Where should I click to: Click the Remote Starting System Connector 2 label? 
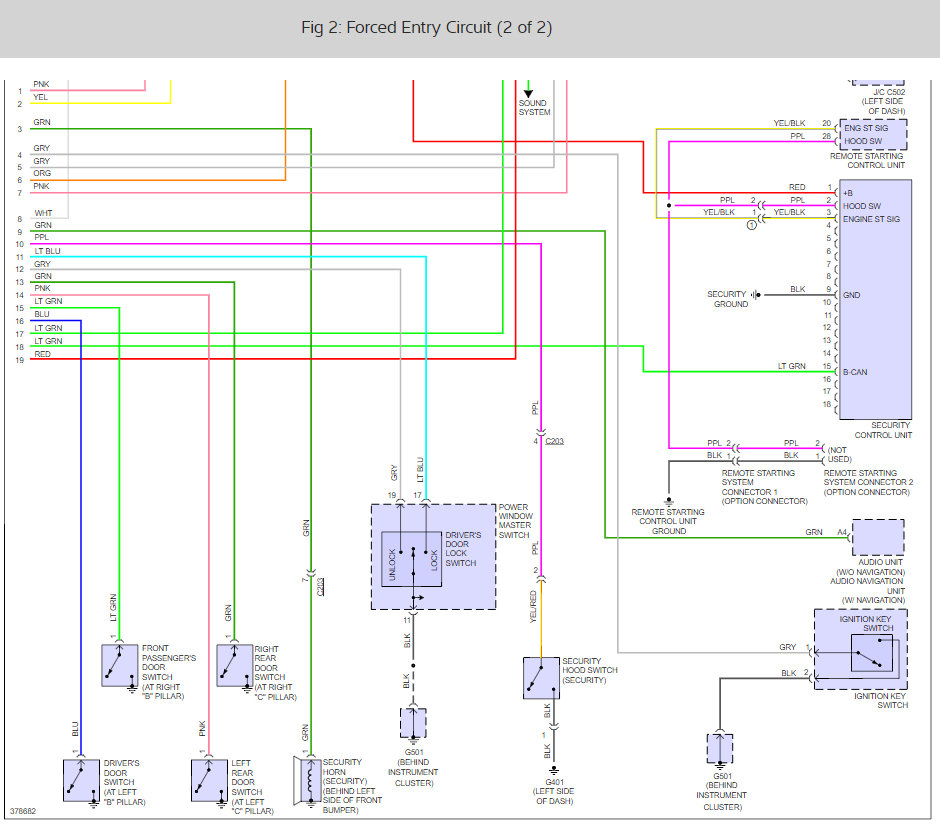(x=868, y=482)
